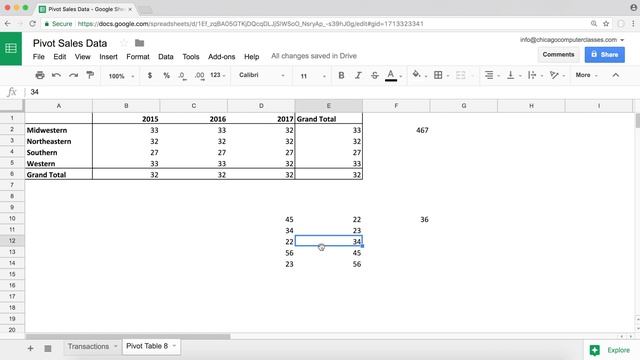
Task: Open the Explore panel
Action: point(610,350)
